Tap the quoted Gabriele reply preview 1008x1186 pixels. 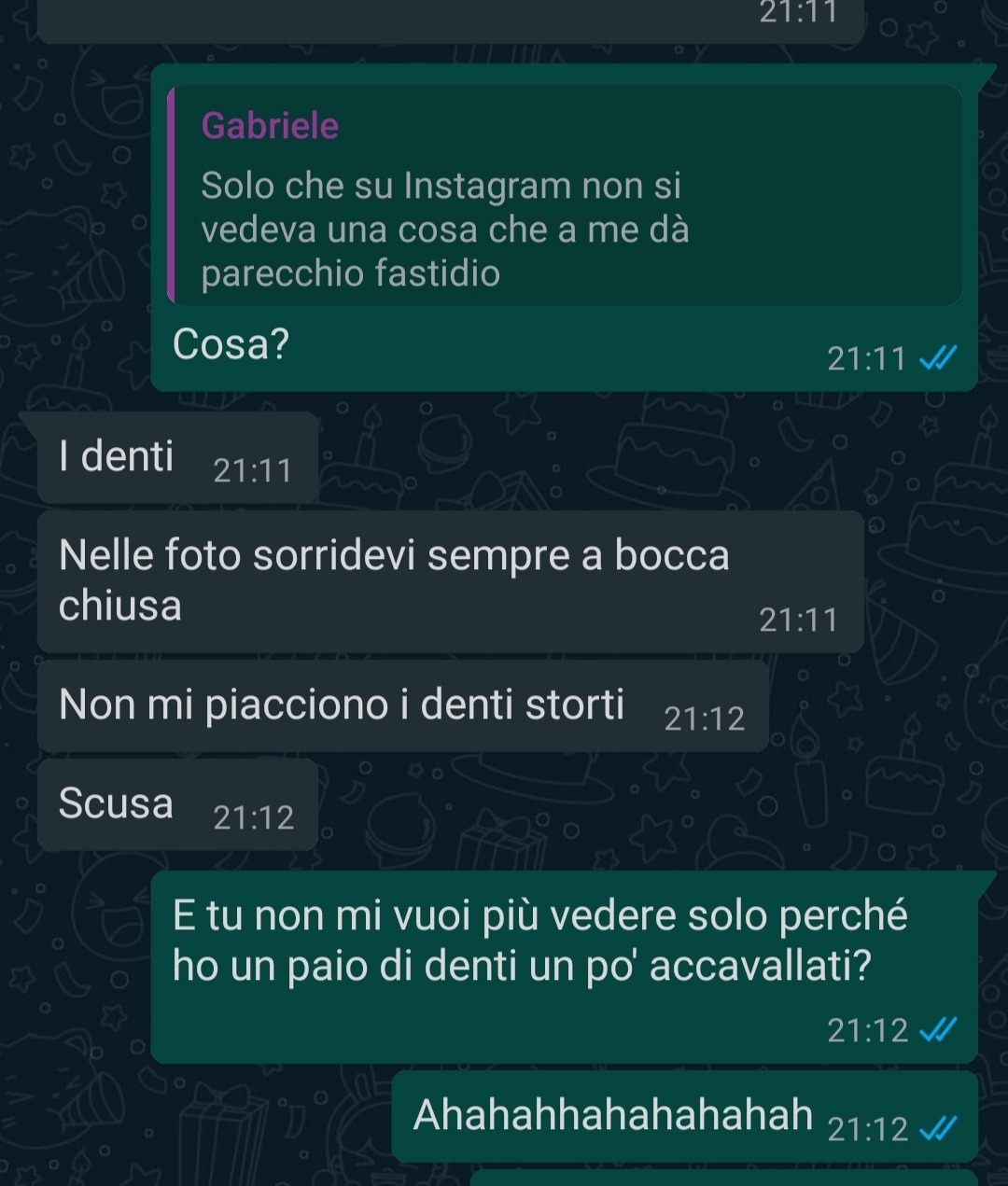pyautogui.click(x=565, y=195)
